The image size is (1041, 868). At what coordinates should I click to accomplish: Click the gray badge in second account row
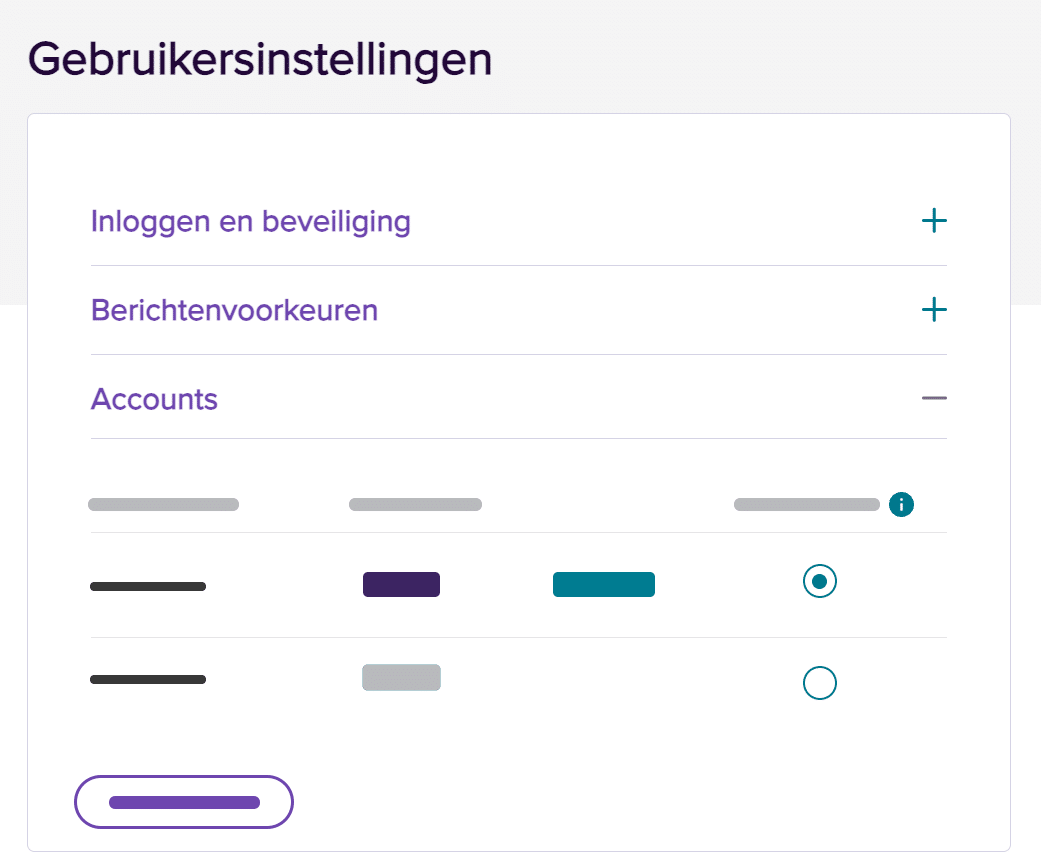click(401, 677)
